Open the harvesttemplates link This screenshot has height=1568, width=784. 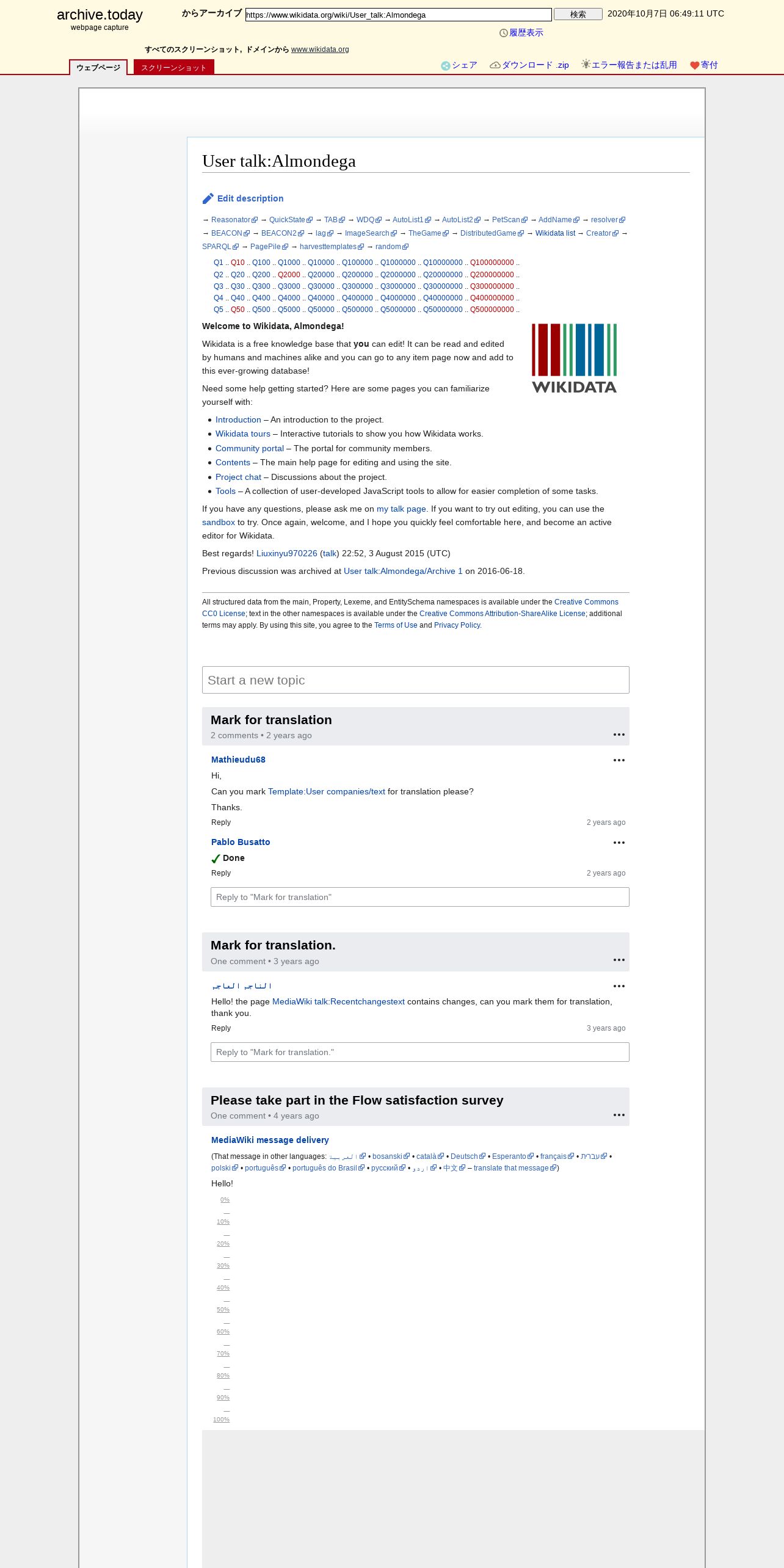point(332,247)
